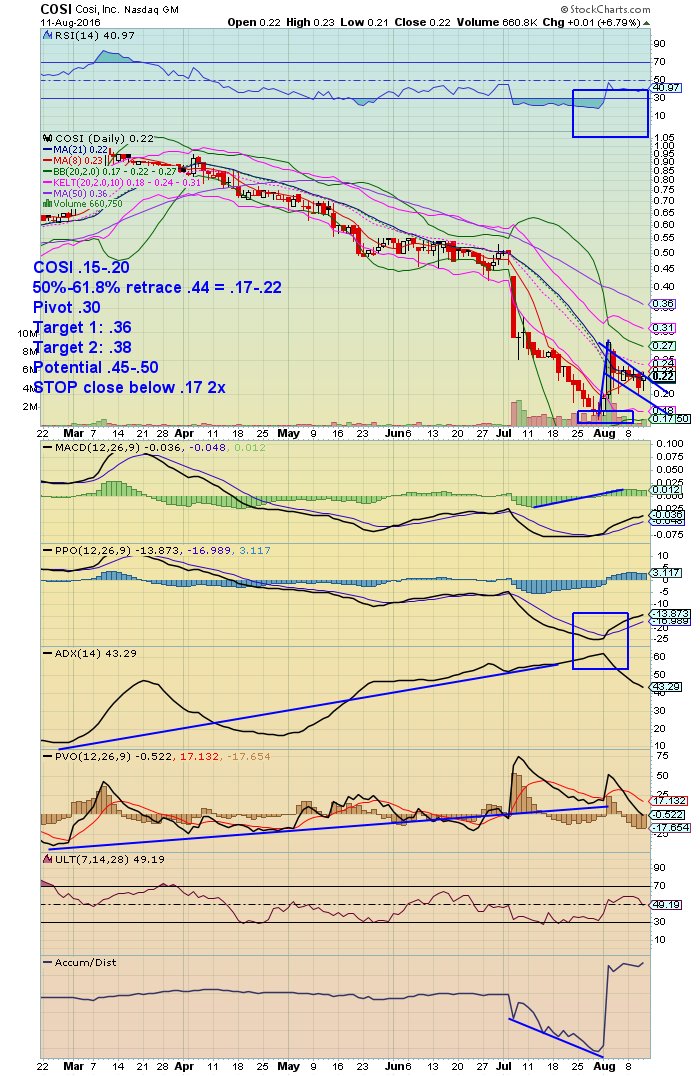Click the up-arrow icon after Chg percentage
The width and height of the screenshot is (700, 1076).
646,23
